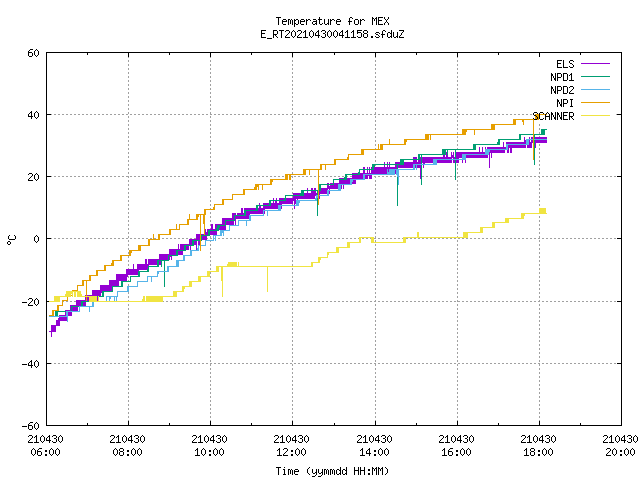
Task: Click the chart title 'Temperature for MEX'
Action: (332, 21)
